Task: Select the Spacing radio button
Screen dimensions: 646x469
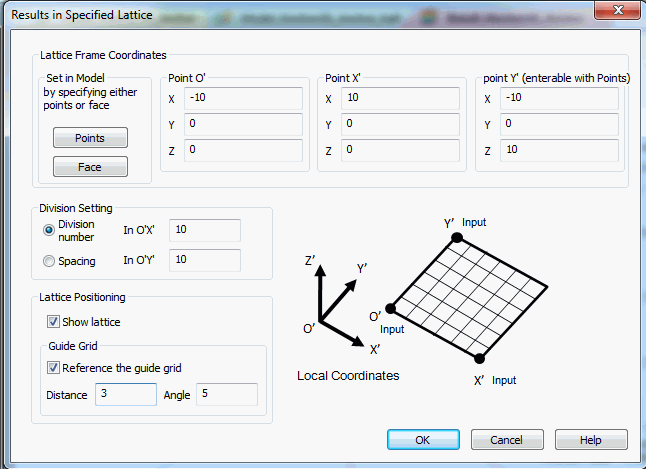Action: [x=49, y=261]
